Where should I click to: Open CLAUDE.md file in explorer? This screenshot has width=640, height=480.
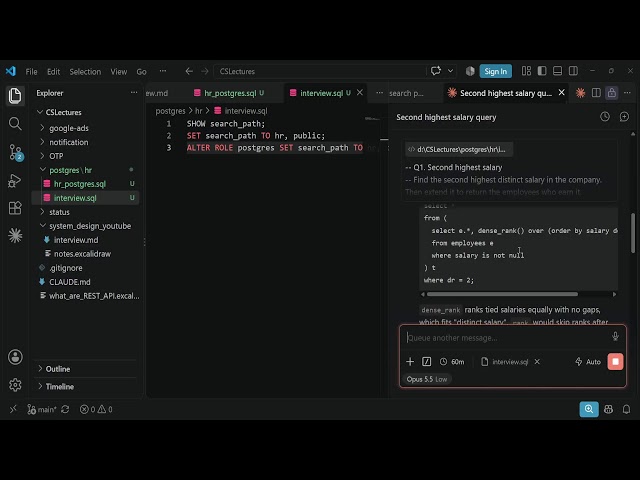(x=70, y=282)
